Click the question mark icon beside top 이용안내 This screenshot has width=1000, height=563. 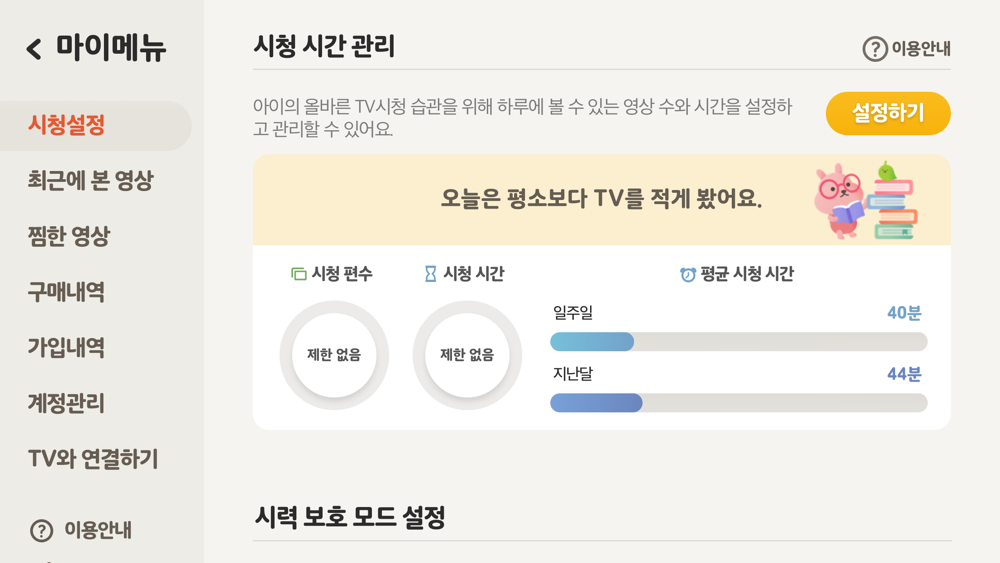tap(875, 48)
